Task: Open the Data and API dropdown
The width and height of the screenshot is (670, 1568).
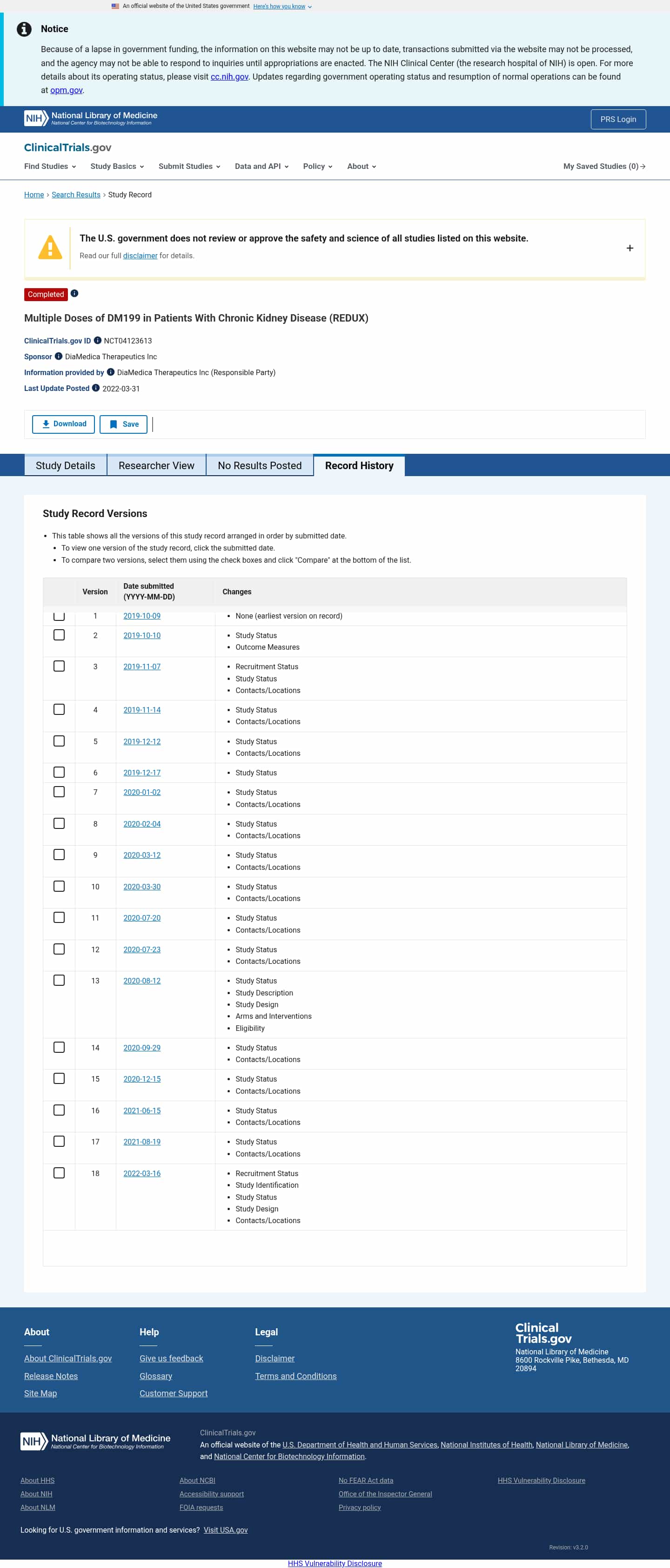Action: [261, 166]
